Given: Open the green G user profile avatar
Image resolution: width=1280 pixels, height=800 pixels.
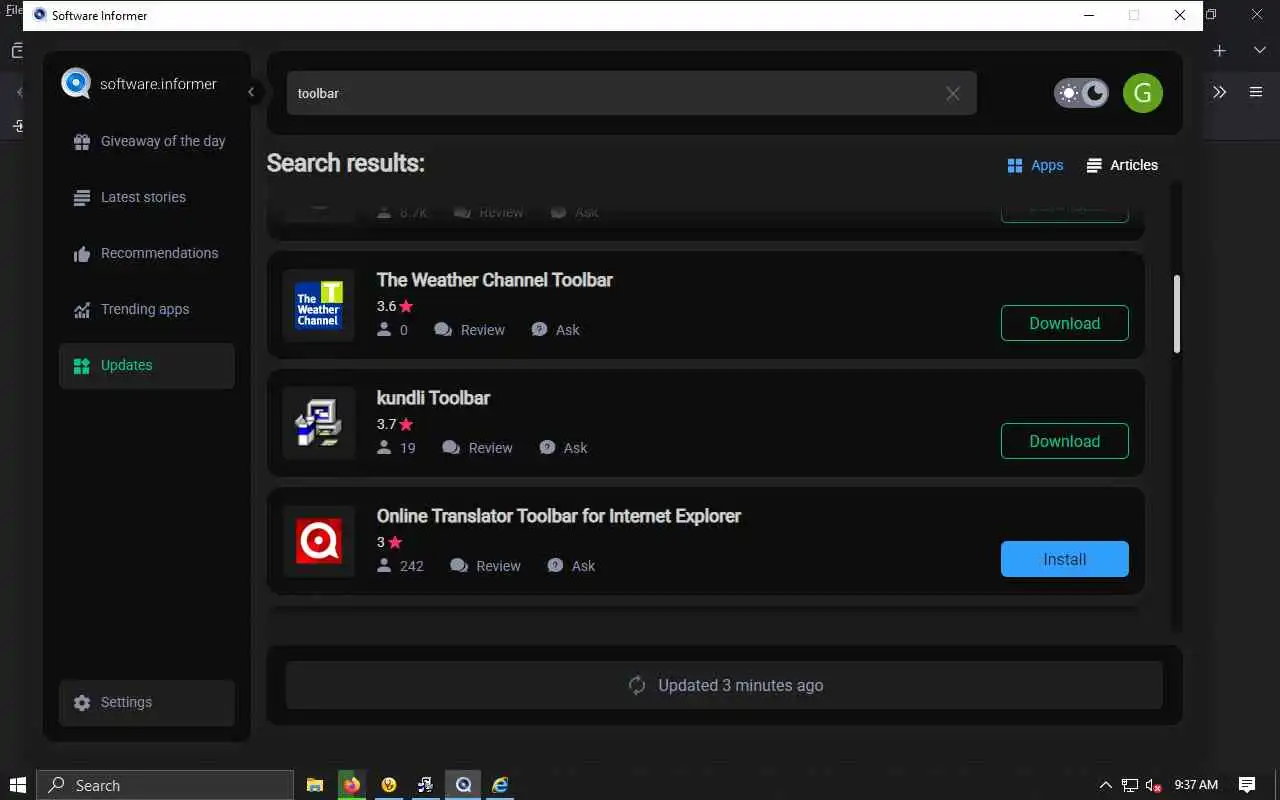Looking at the screenshot, I should (1143, 93).
